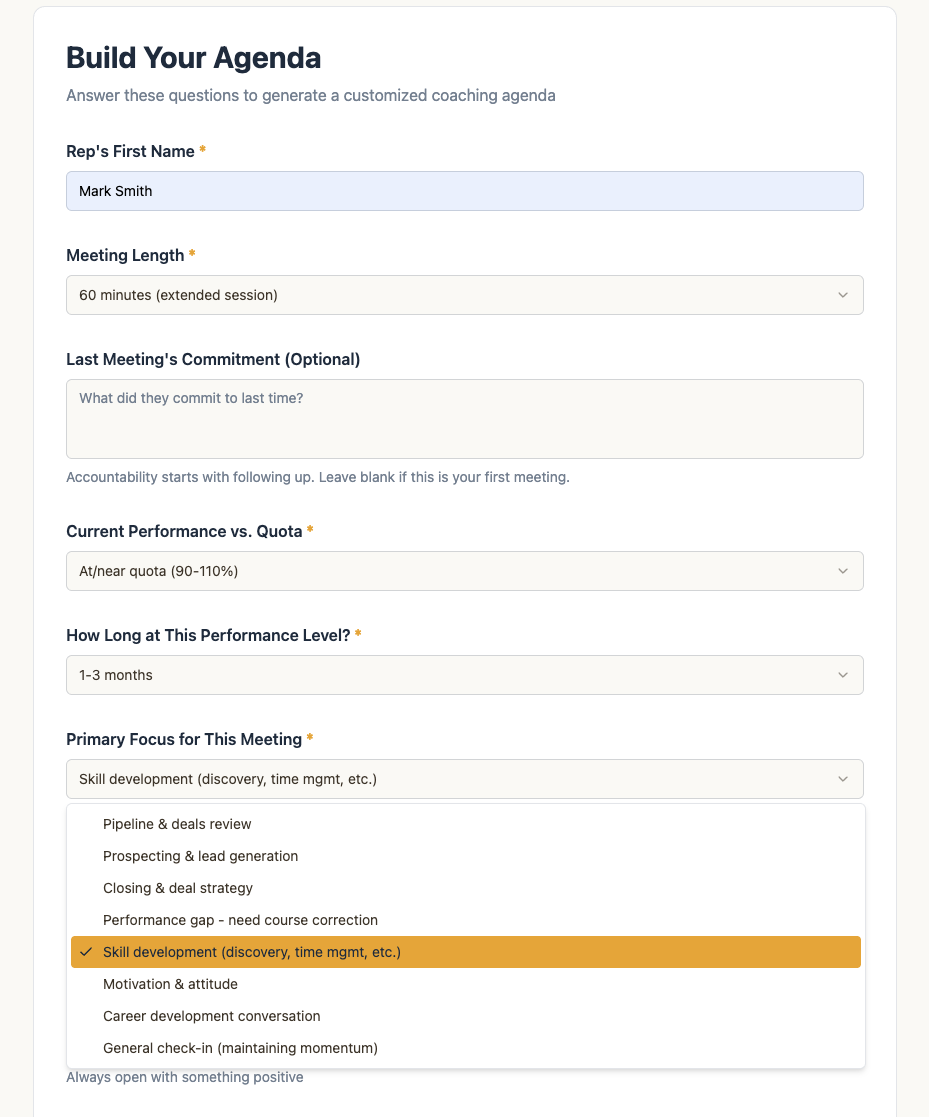Choose Prospecting & lead generation option

click(x=200, y=856)
